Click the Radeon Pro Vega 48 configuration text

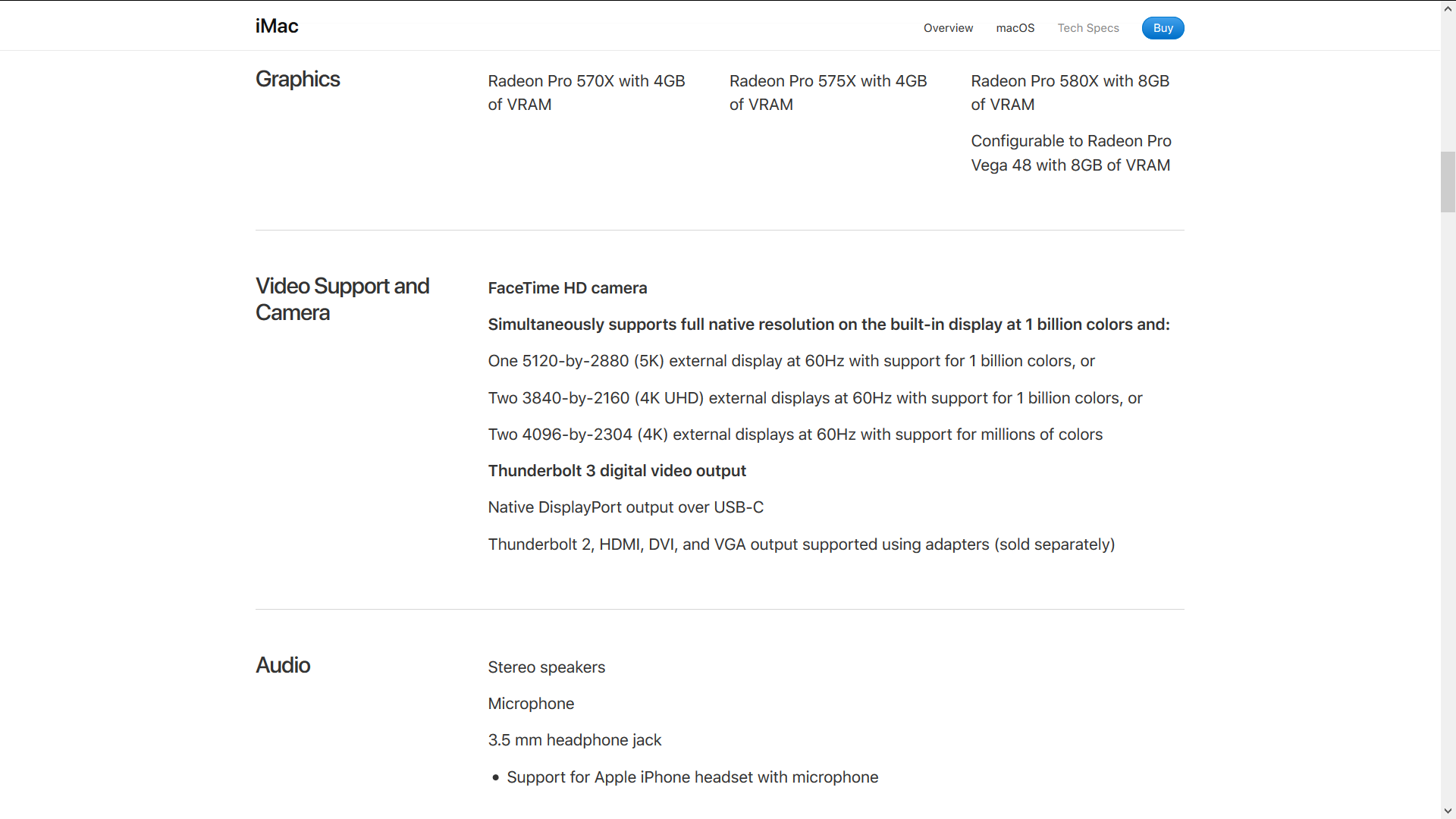1071,153
